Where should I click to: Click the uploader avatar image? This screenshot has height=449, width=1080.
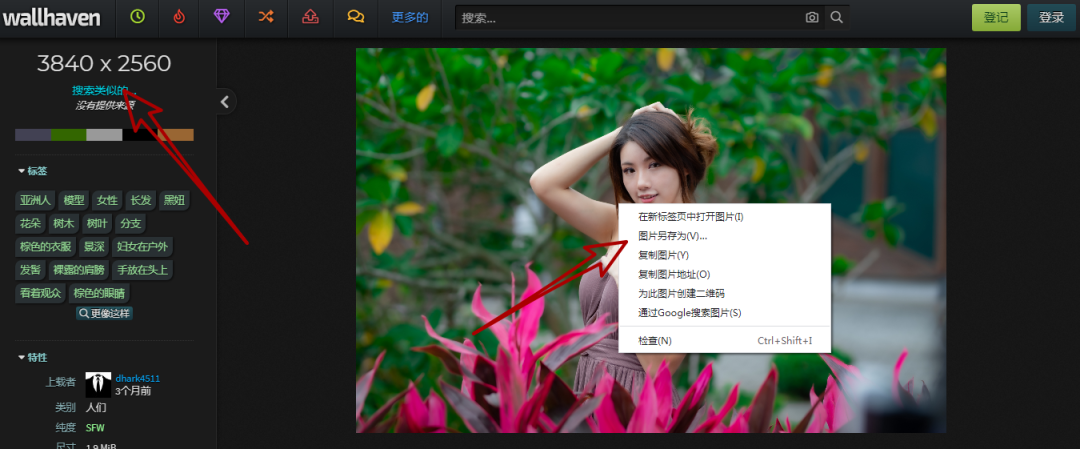tap(98, 385)
